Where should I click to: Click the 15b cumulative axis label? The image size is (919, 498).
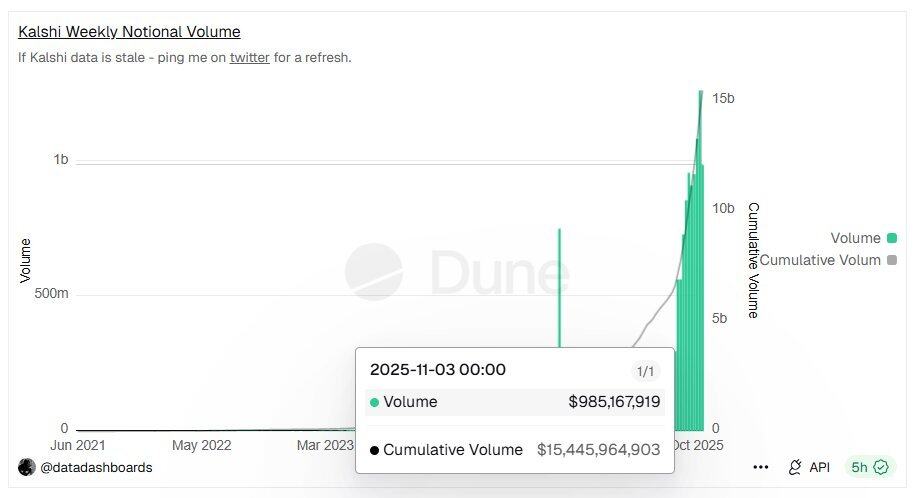tap(723, 98)
